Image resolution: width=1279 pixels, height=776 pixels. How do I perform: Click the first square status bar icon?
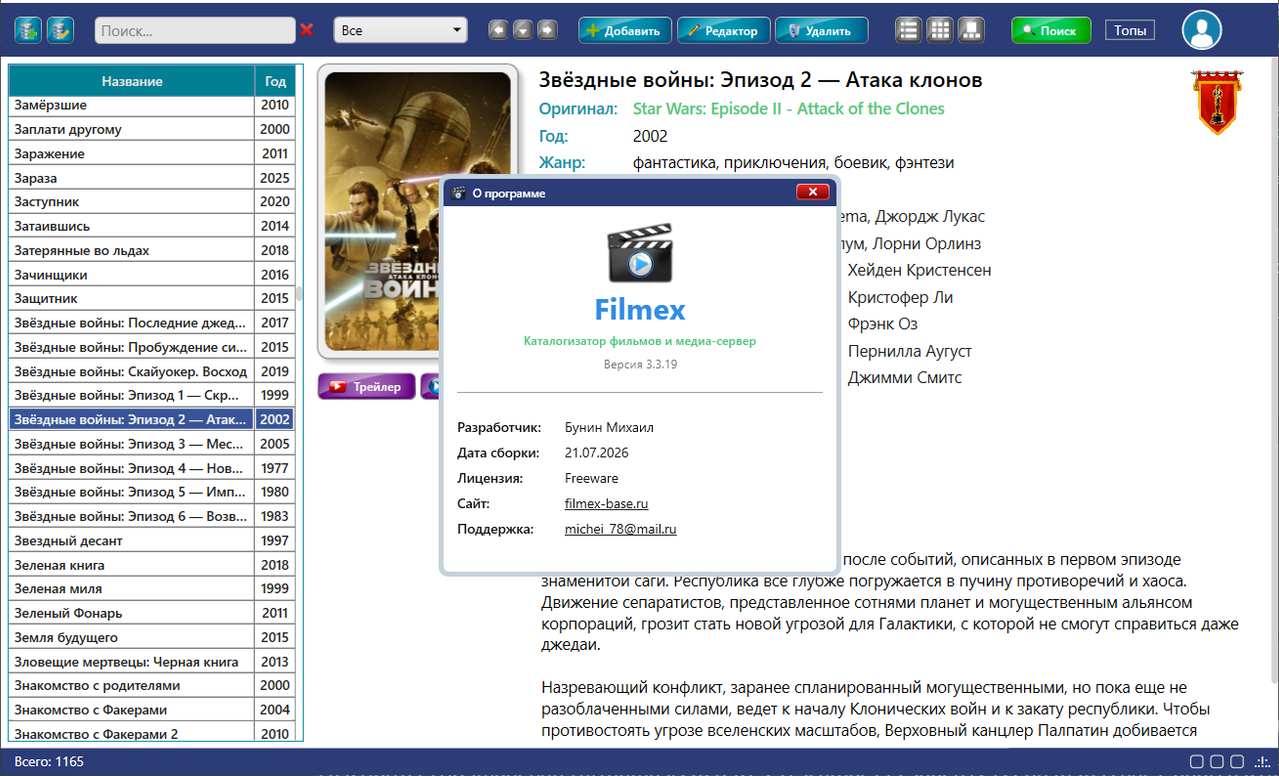(x=1197, y=762)
